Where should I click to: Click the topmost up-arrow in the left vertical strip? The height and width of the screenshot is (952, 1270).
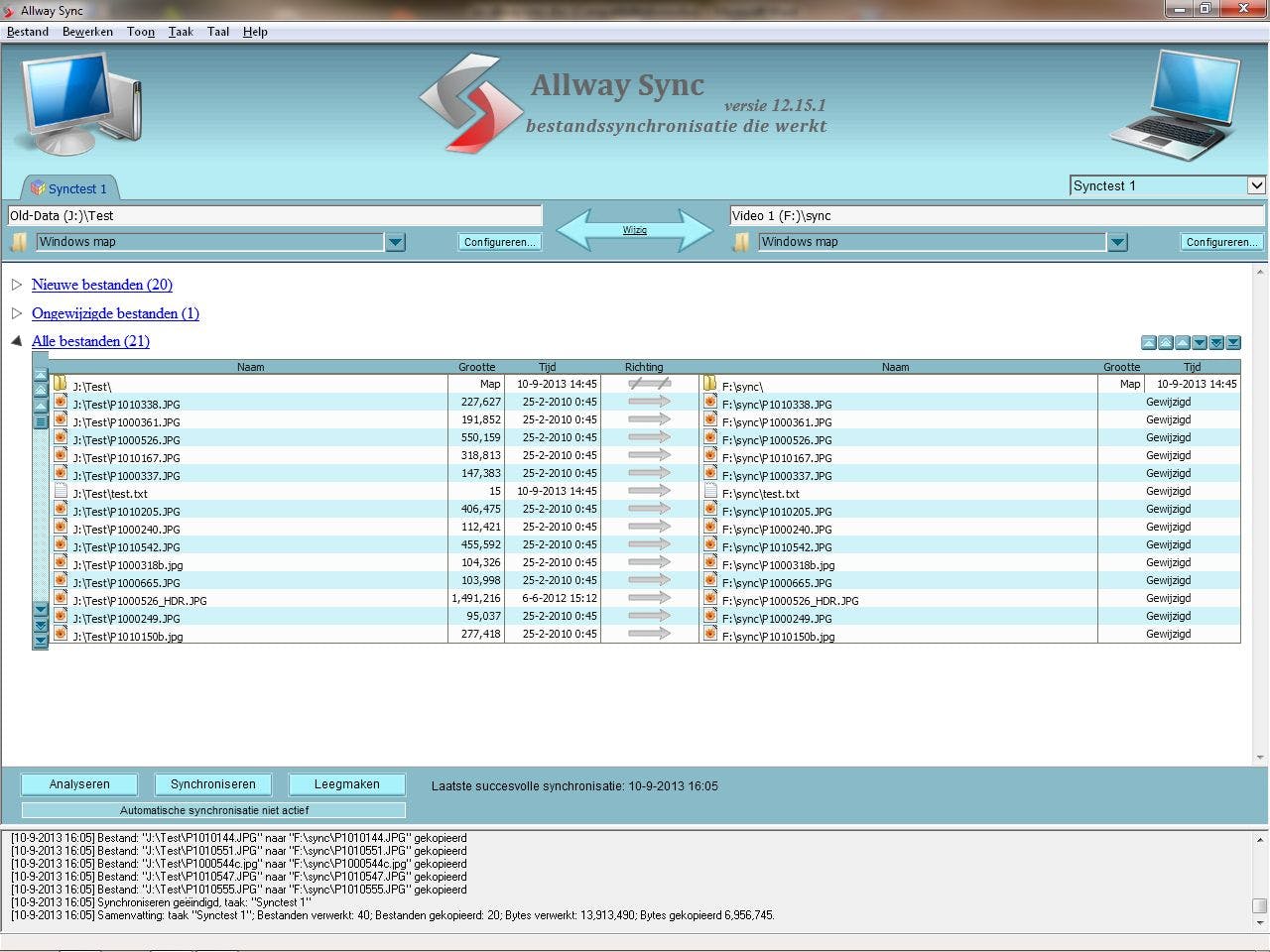click(x=41, y=375)
